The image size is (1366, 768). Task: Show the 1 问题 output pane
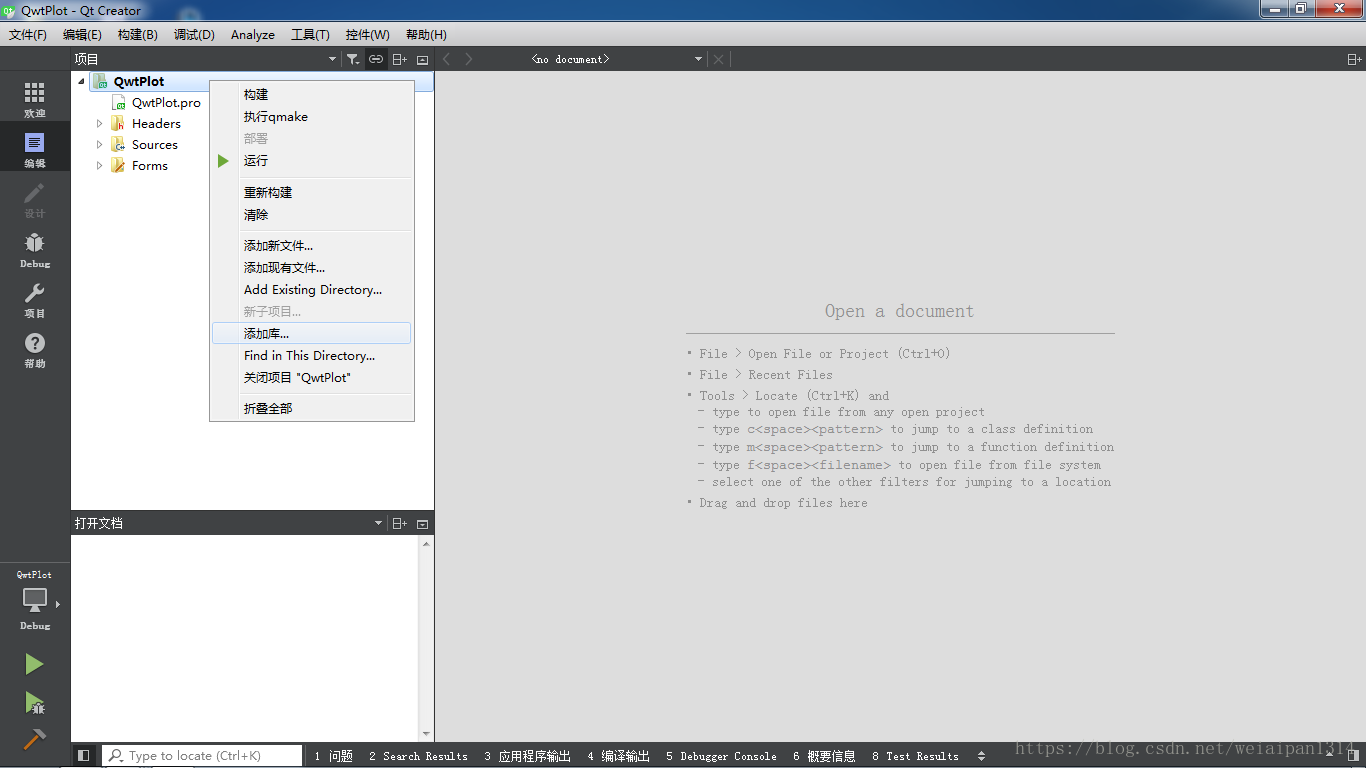[334, 756]
